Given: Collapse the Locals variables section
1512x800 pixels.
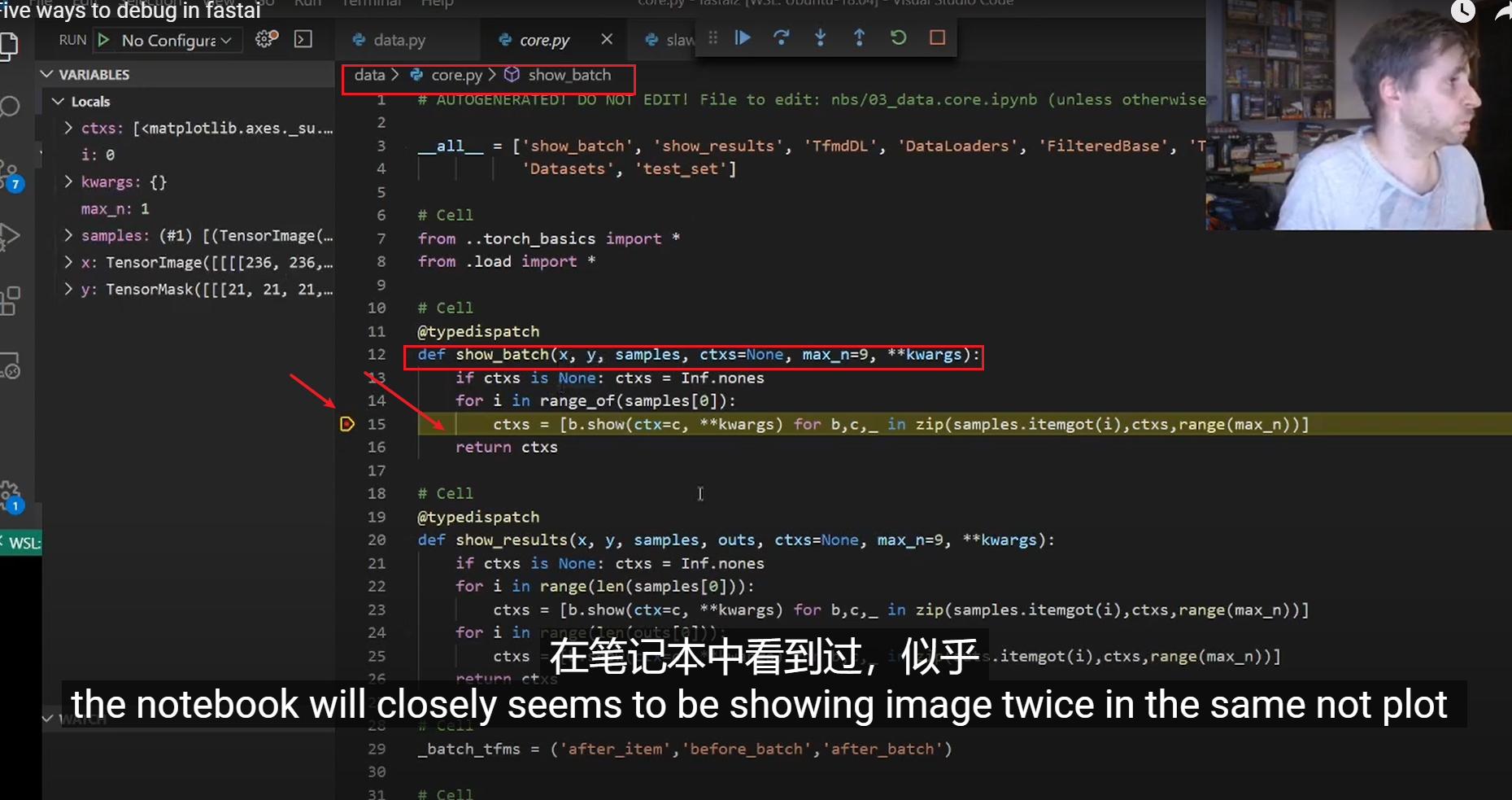Looking at the screenshot, I should (57, 101).
